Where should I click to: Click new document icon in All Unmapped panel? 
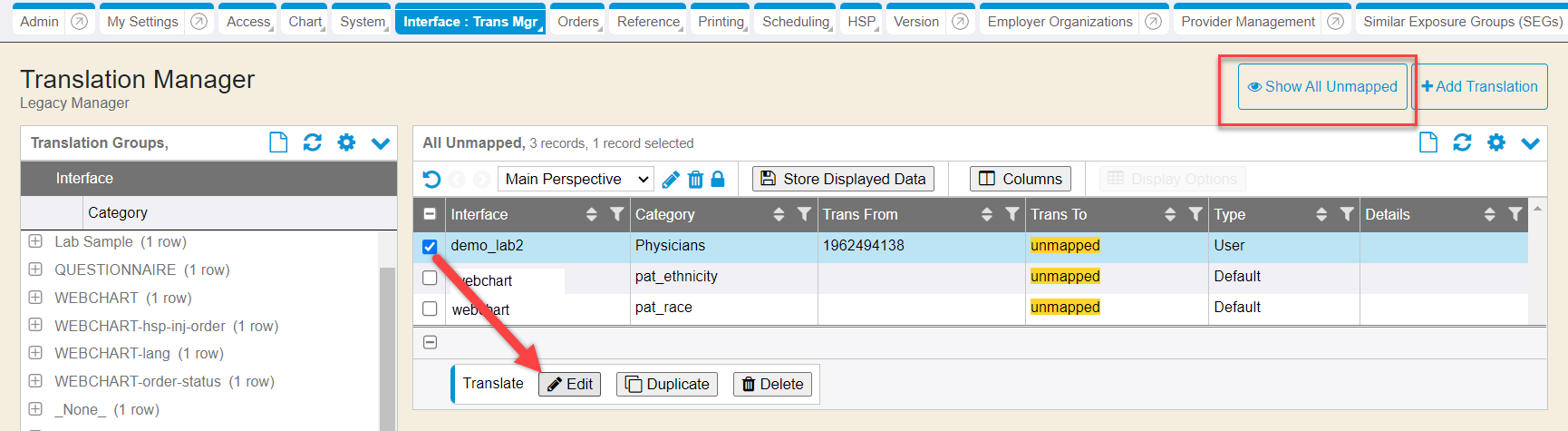[1428, 142]
